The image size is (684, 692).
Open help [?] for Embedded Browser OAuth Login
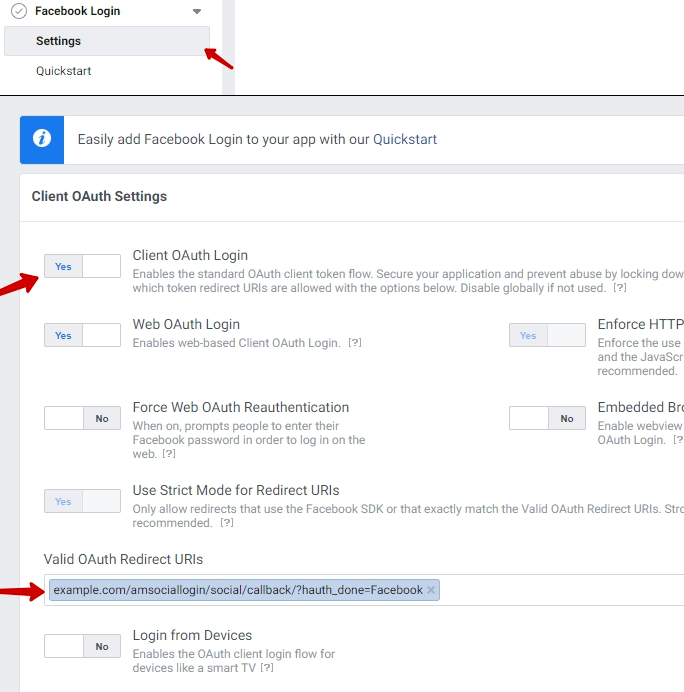click(678, 440)
